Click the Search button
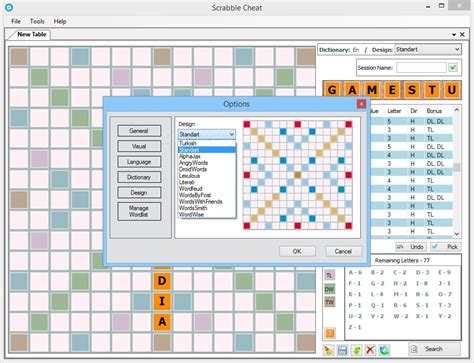 (434, 349)
